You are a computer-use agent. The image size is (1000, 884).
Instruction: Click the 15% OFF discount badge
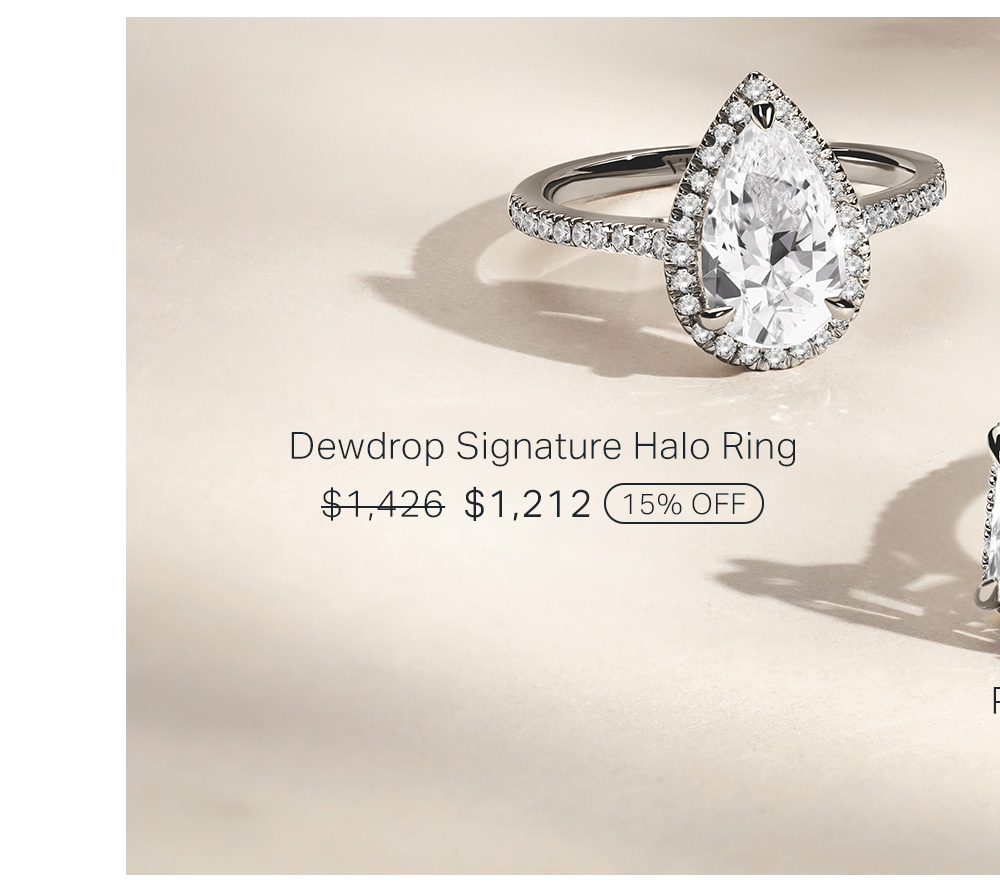[684, 504]
